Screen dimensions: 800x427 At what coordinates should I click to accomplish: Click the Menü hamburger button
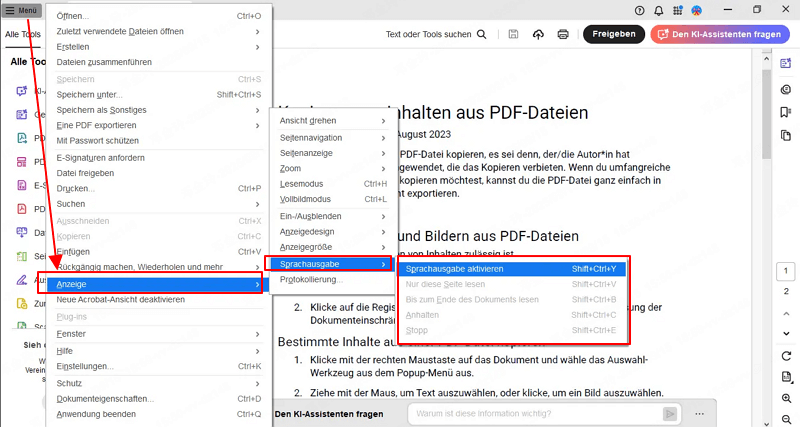pos(21,10)
